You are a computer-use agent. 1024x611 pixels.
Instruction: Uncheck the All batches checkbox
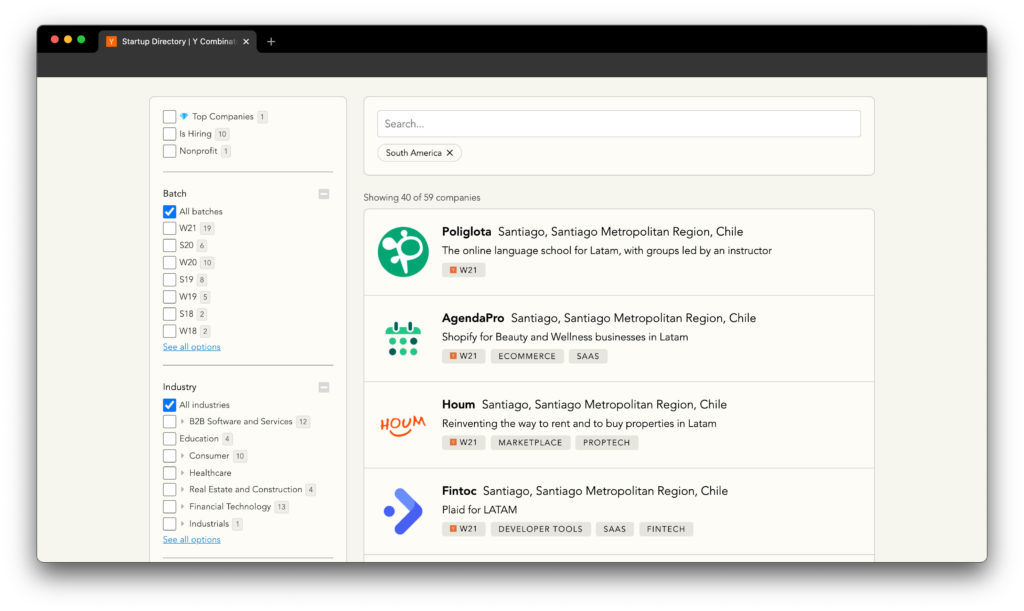(170, 211)
